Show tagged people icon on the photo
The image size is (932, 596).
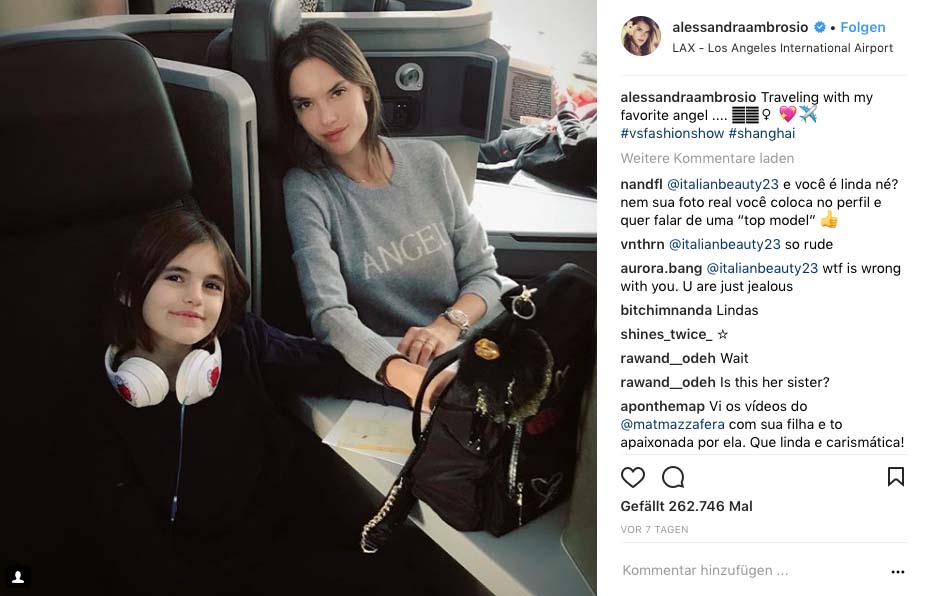[x=18, y=576]
